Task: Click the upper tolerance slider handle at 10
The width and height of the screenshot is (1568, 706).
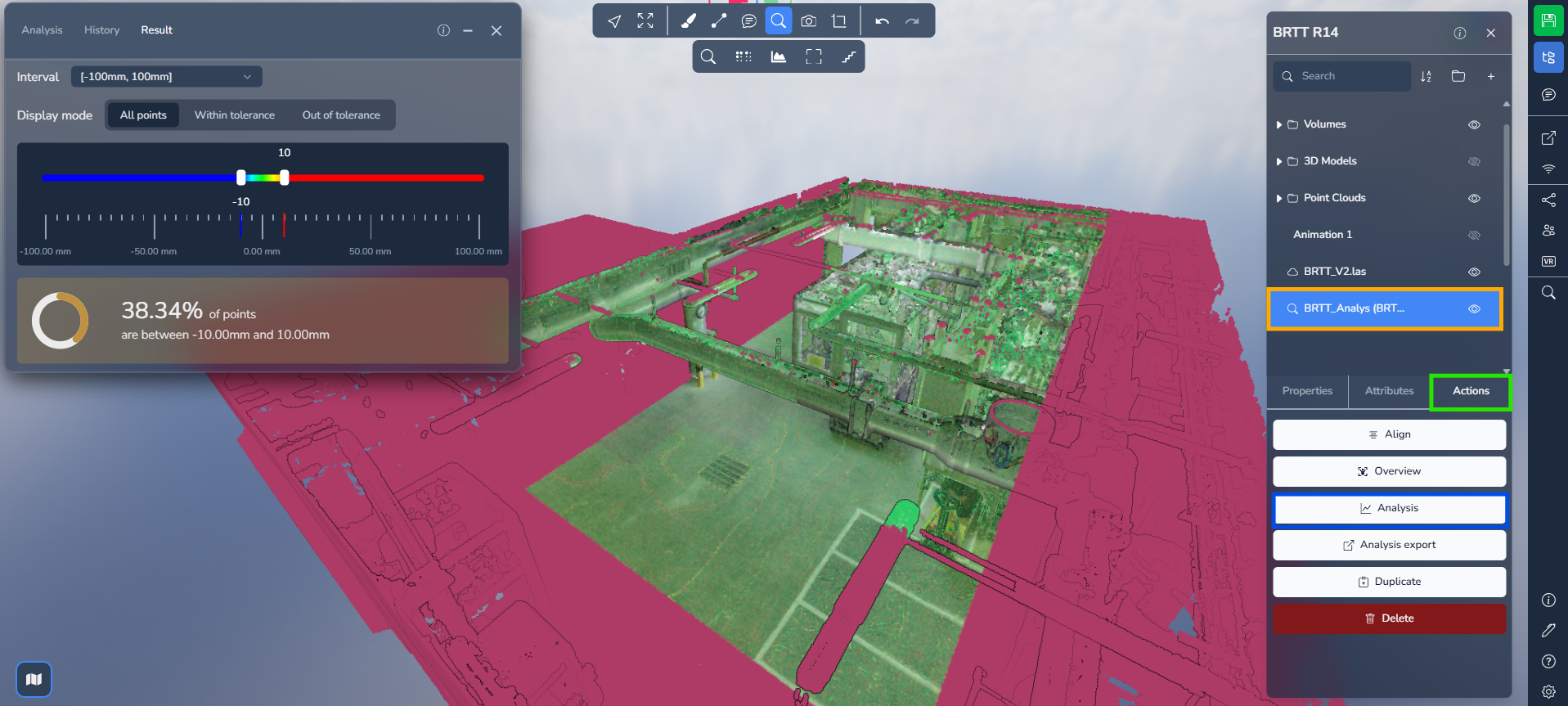Action: pos(284,178)
